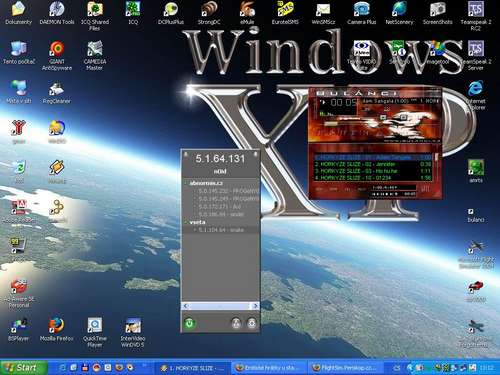Toggle the green Hamachi power button
The image size is (500, 375).
point(190,323)
